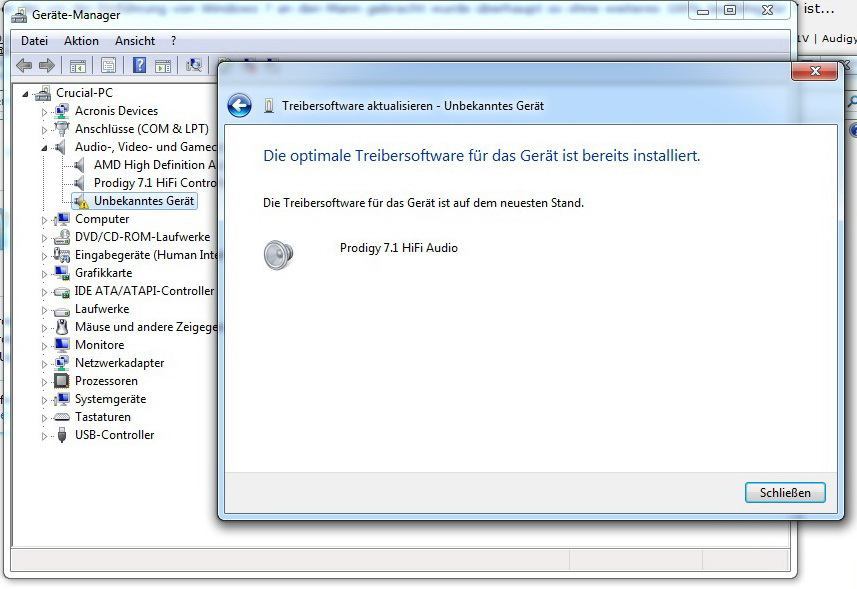The height and width of the screenshot is (589, 857).
Task: Click the Acronis Devices icon
Action: point(62,111)
